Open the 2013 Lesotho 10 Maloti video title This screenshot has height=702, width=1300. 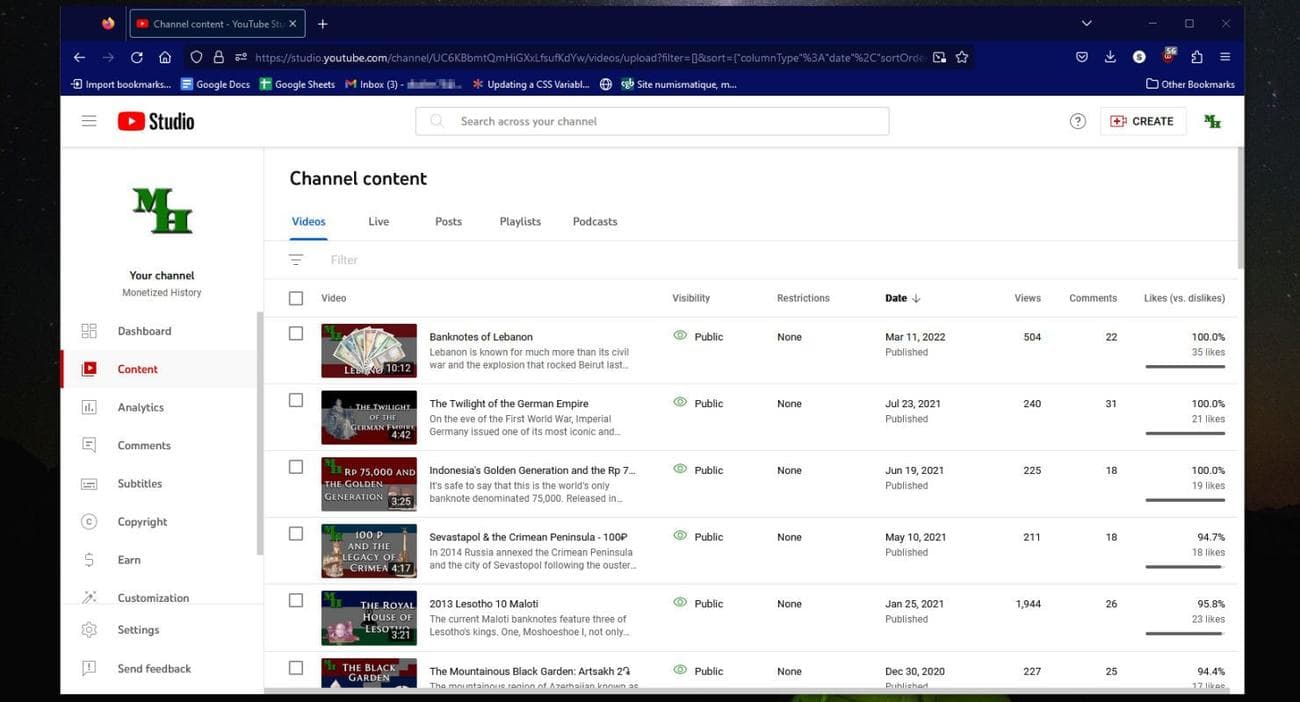(486, 604)
